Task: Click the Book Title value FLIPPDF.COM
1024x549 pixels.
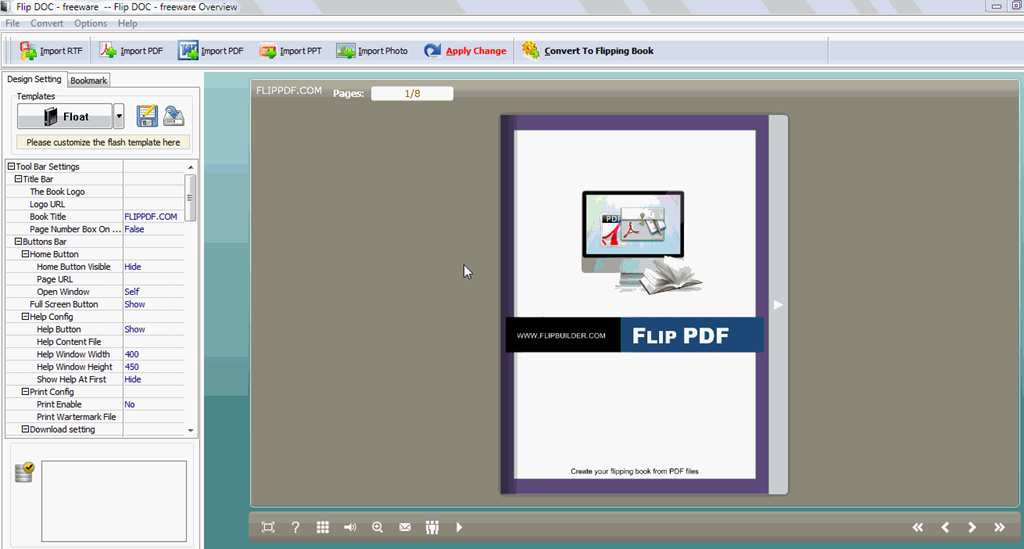Action: [151, 217]
